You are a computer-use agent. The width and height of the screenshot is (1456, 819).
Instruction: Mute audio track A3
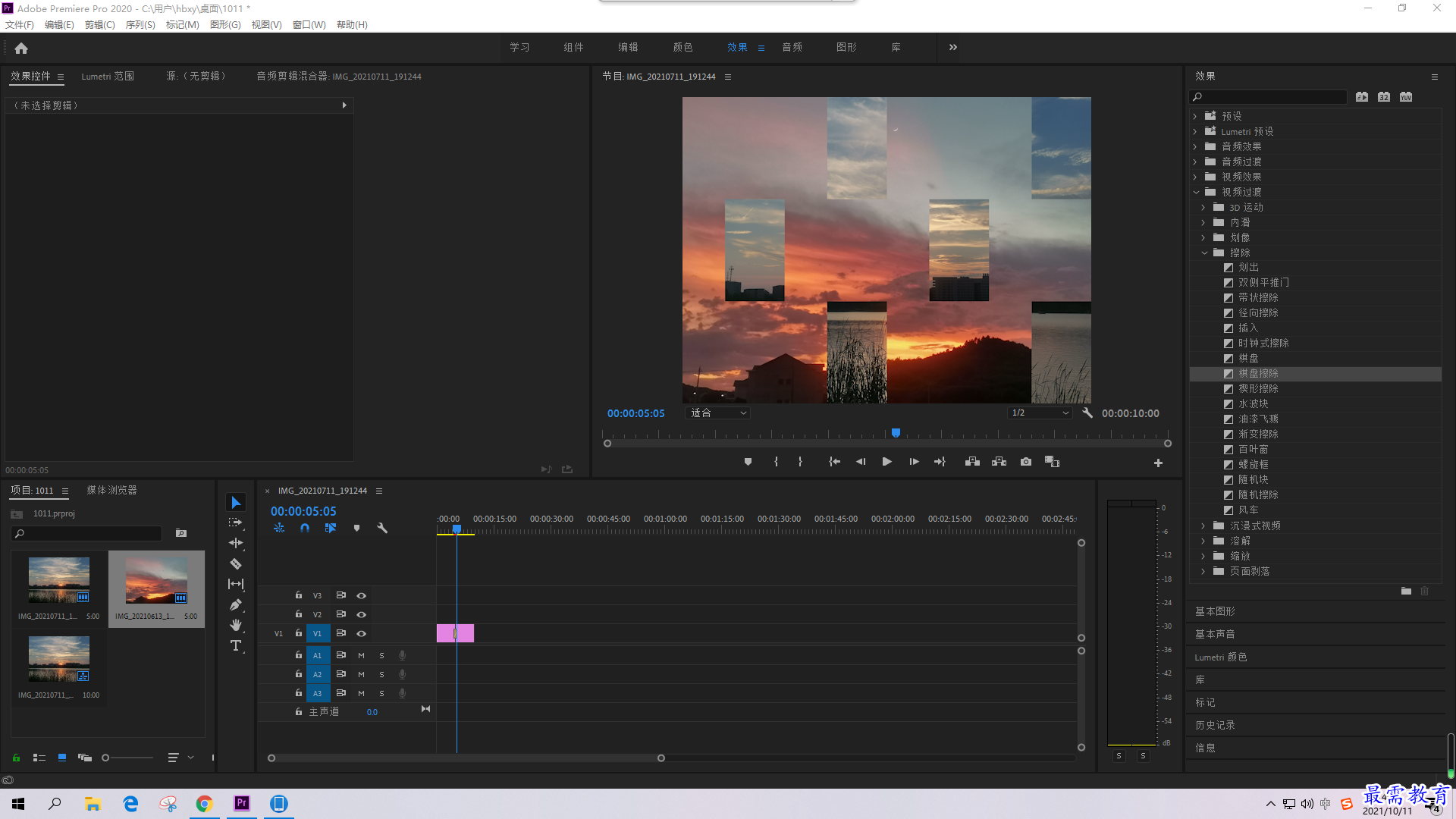(361, 693)
